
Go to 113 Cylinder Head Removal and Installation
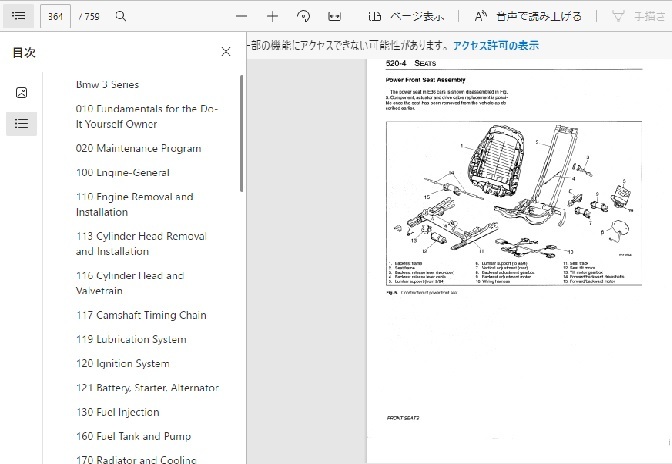(141, 243)
